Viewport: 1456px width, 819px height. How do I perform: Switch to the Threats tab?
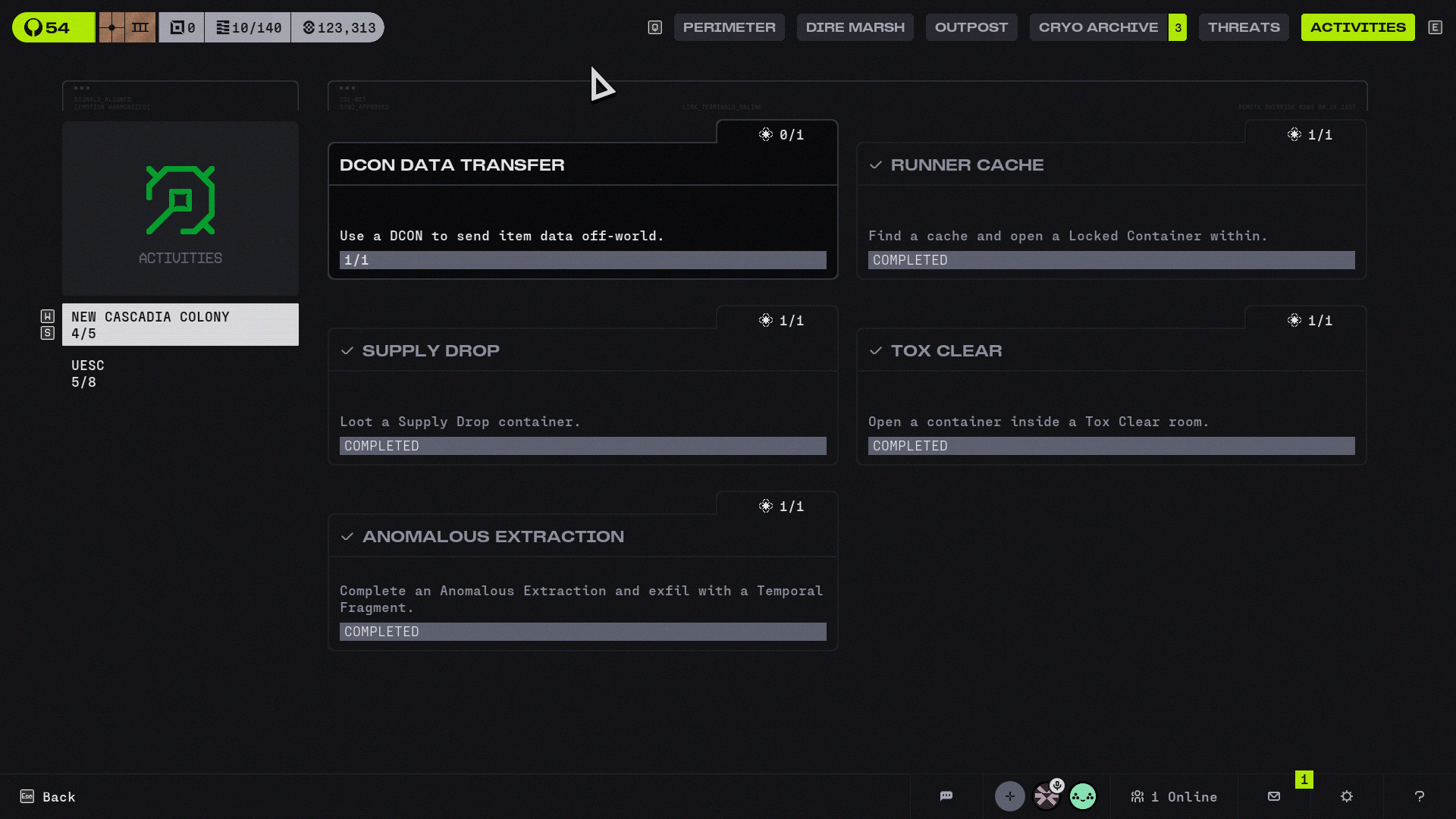pyautogui.click(x=1243, y=27)
